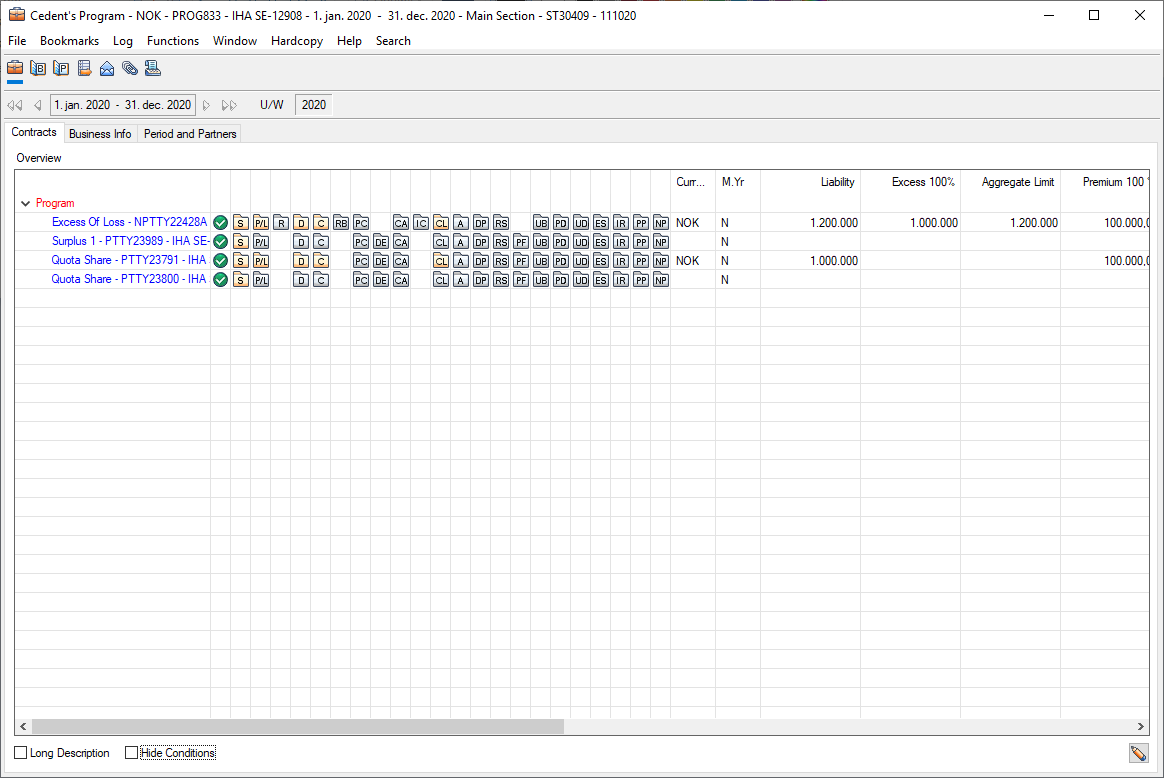This screenshot has height=778, width=1164.
Task: Open Surplus 1 - PTTY23989 contract link
Action: click(130, 241)
